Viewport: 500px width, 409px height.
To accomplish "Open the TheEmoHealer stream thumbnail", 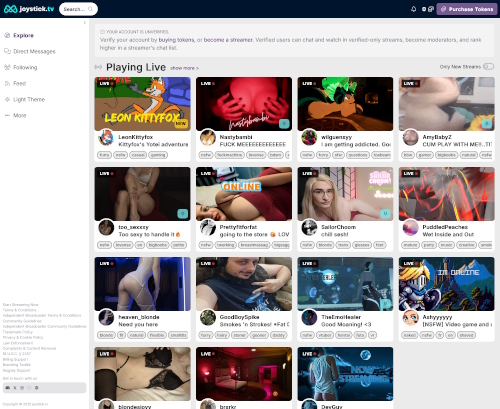I will (345, 284).
